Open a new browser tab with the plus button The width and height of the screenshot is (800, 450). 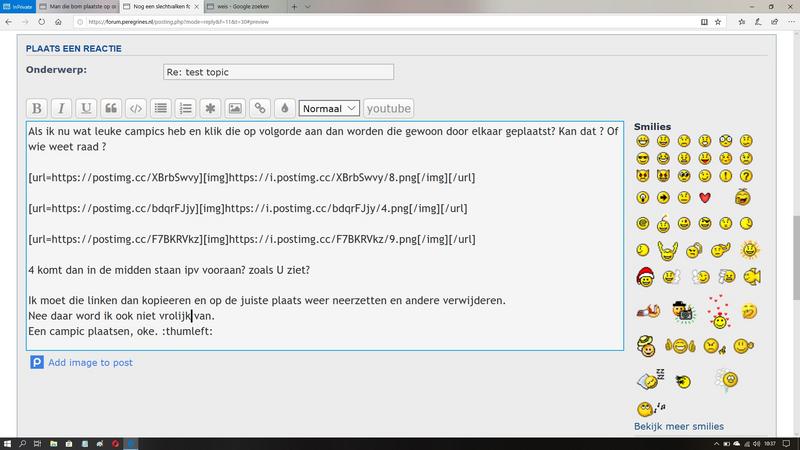point(294,7)
